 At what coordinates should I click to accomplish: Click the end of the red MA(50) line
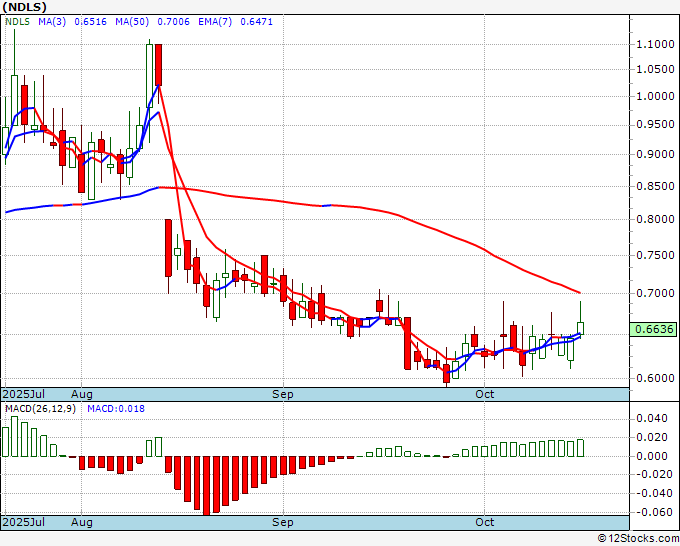coord(579,292)
